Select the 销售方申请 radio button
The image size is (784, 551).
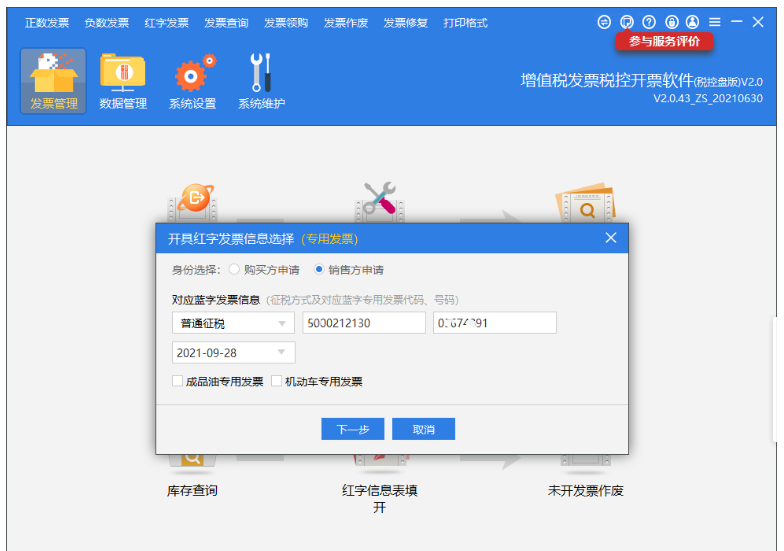[318, 270]
